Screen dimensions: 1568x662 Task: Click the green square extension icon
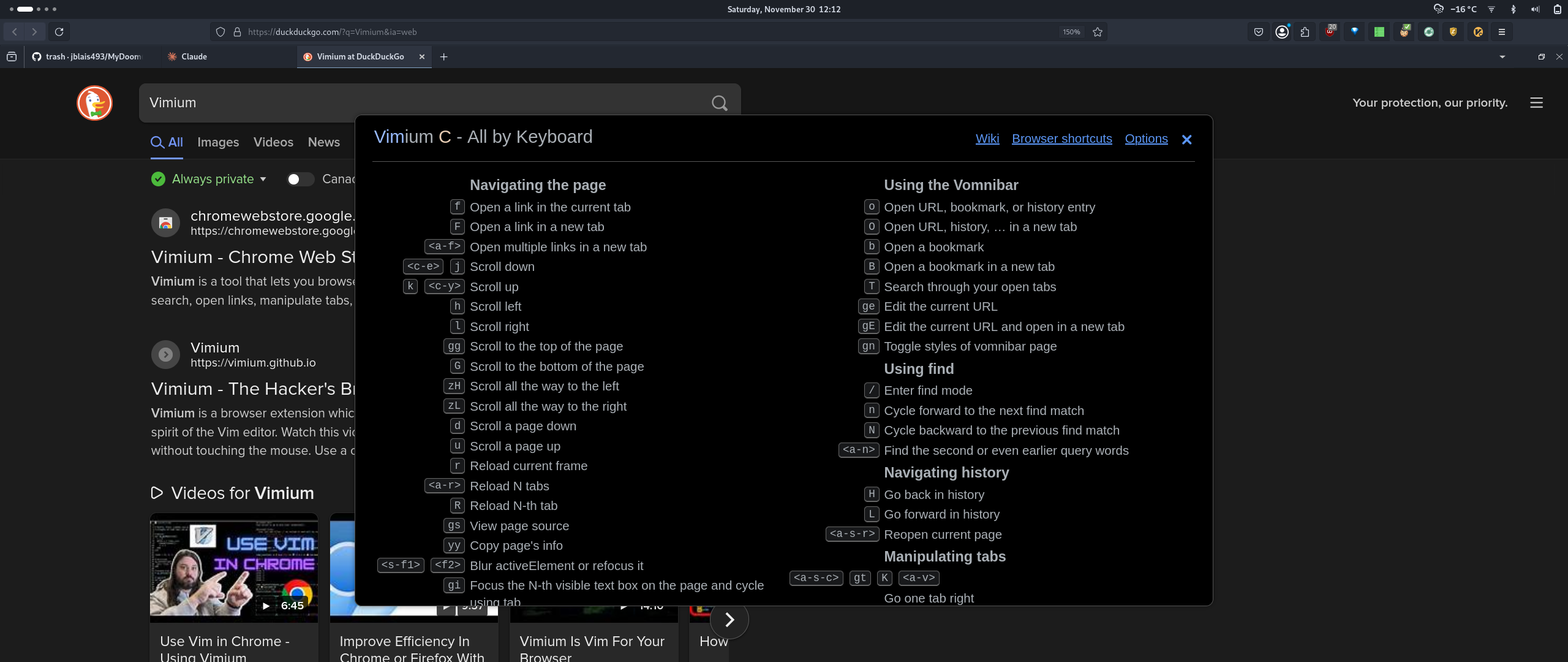(x=1379, y=32)
